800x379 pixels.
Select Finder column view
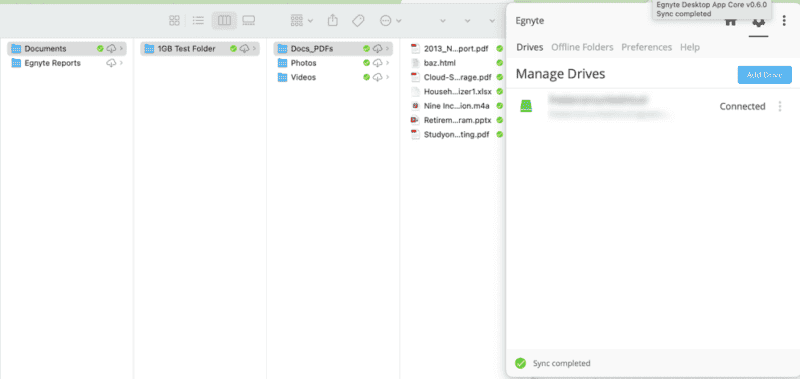tap(224, 20)
